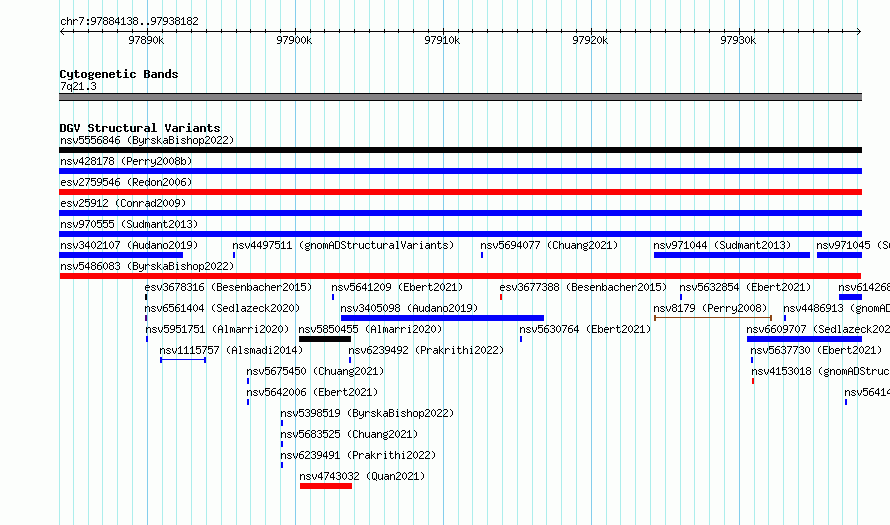Click nsv6239491 (Prakrithi2022) label

[x=358, y=455]
